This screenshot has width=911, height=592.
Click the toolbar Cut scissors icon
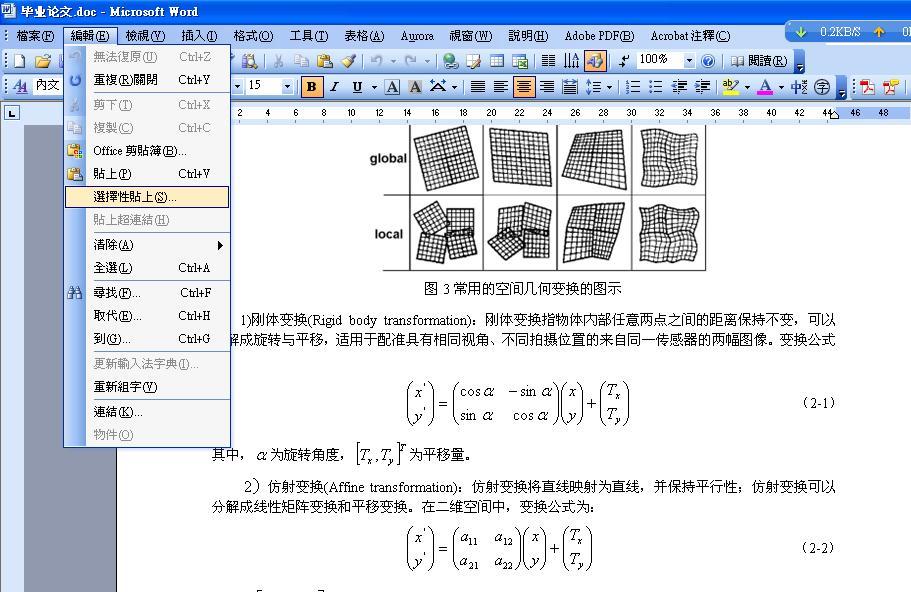(x=278, y=60)
